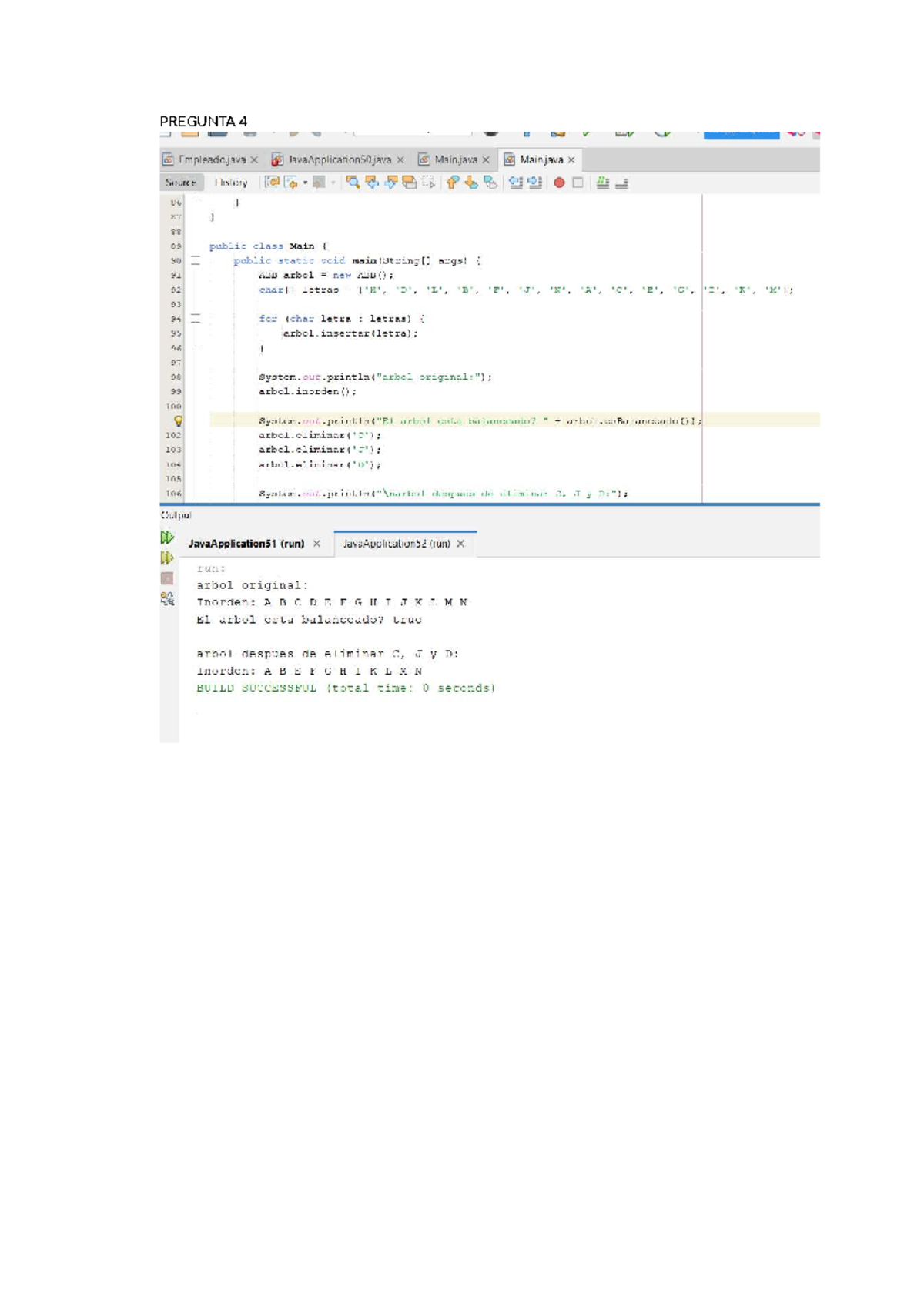Viewport: 924px width, 1306px height.
Task: Click the Find Selection magnifier icon
Action: tap(353, 183)
